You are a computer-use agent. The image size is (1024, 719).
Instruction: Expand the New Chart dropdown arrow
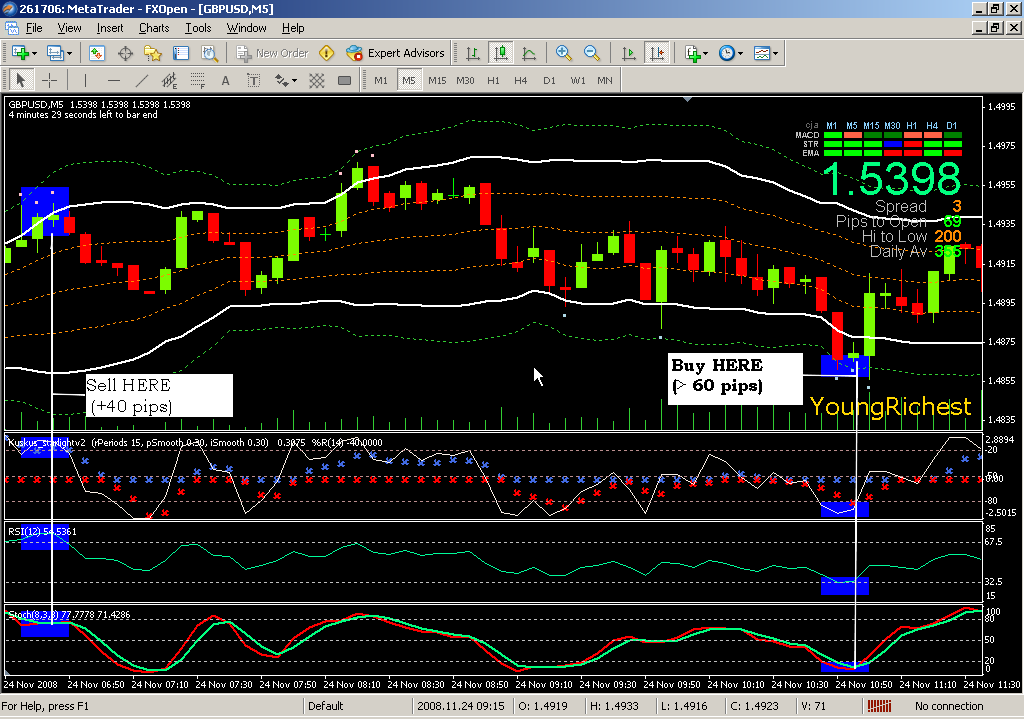[34, 53]
